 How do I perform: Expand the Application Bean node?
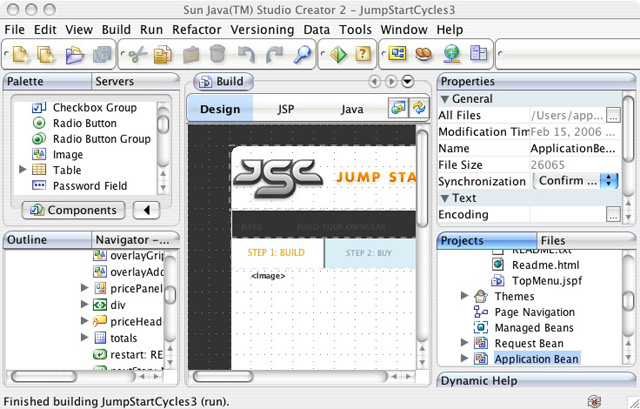tap(464, 358)
